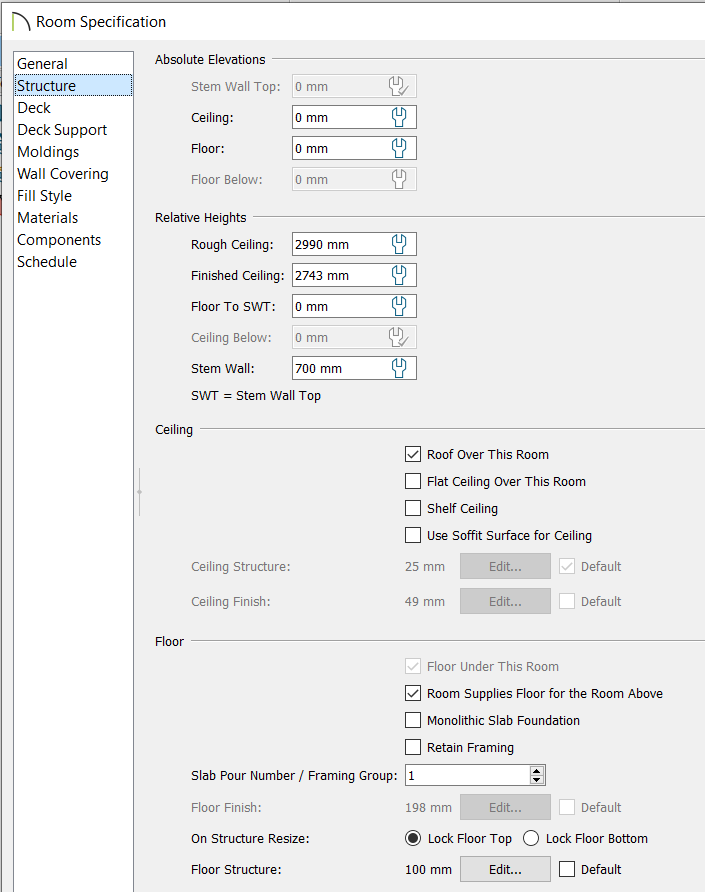Open the Moldings panel
This screenshot has width=705, height=892.
73,152
